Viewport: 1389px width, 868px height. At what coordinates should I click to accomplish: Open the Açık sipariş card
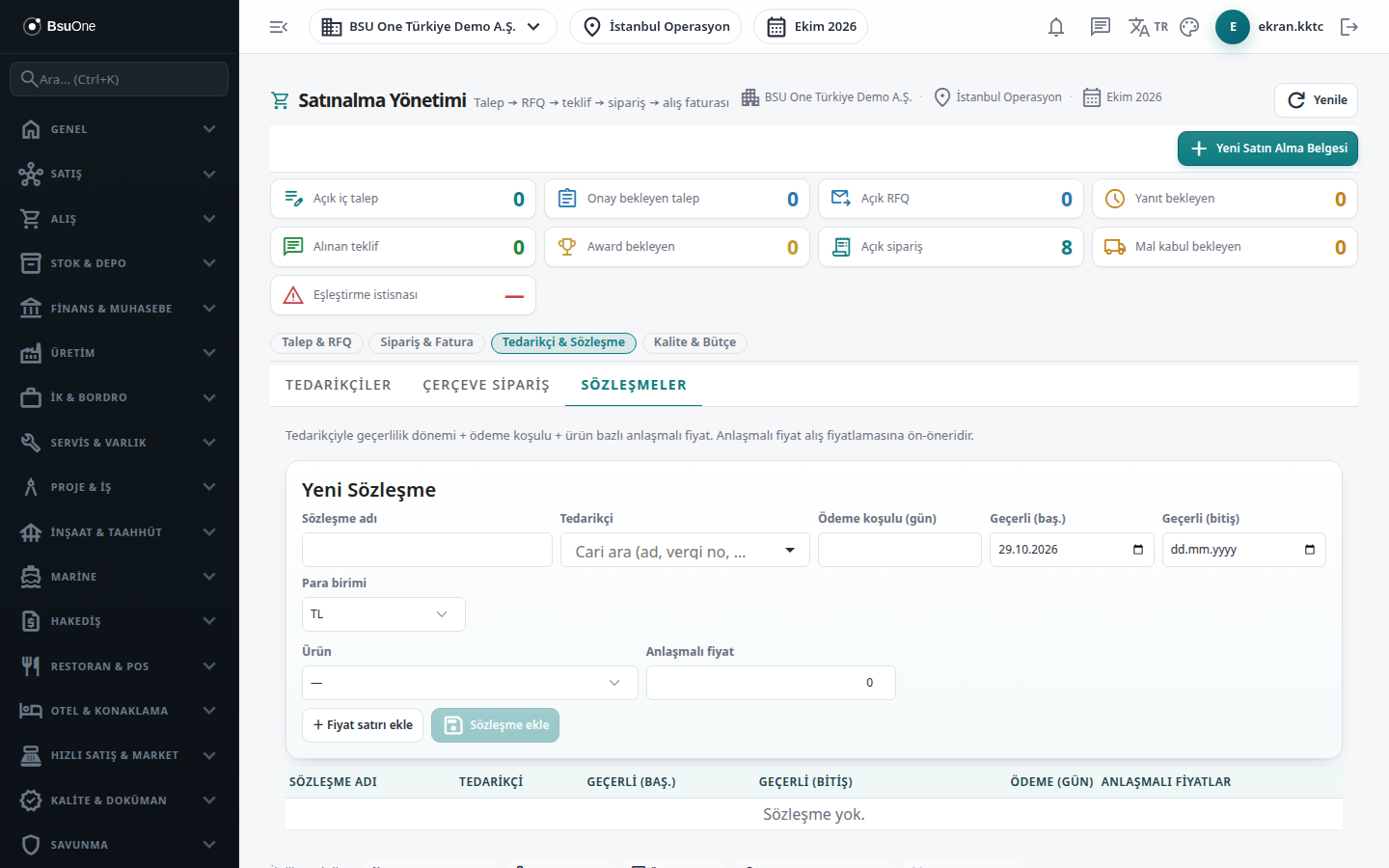click(951, 247)
